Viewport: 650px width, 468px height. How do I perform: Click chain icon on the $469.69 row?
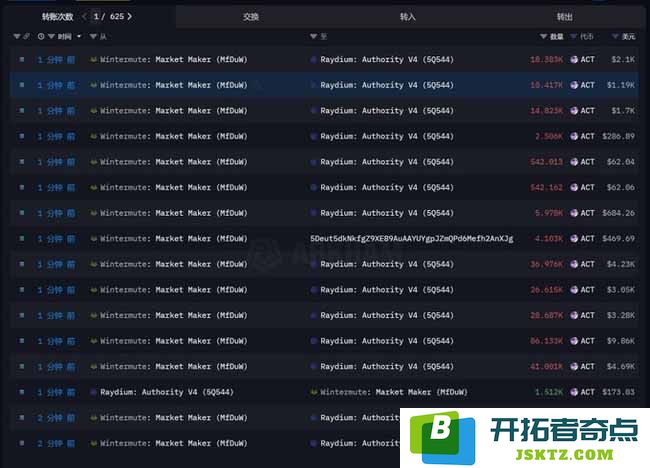point(22,239)
